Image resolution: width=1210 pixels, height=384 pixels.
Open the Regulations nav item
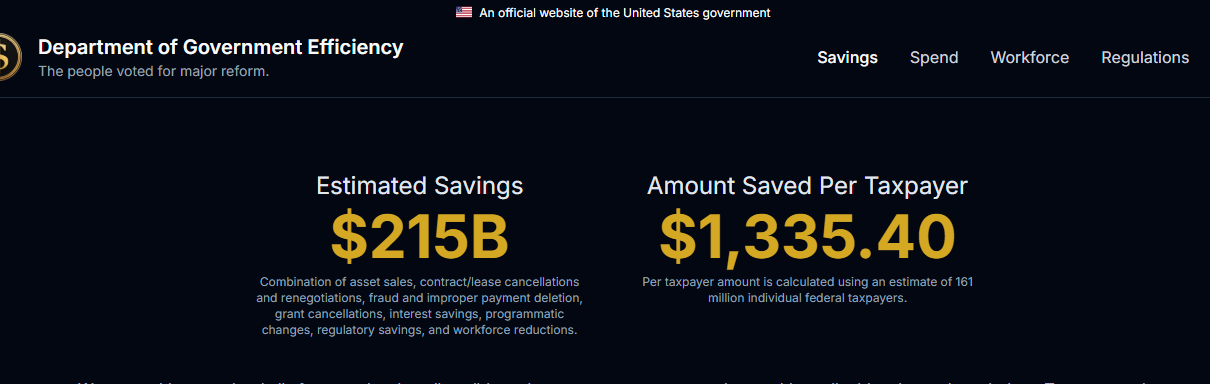click(x=1145, y=58)
